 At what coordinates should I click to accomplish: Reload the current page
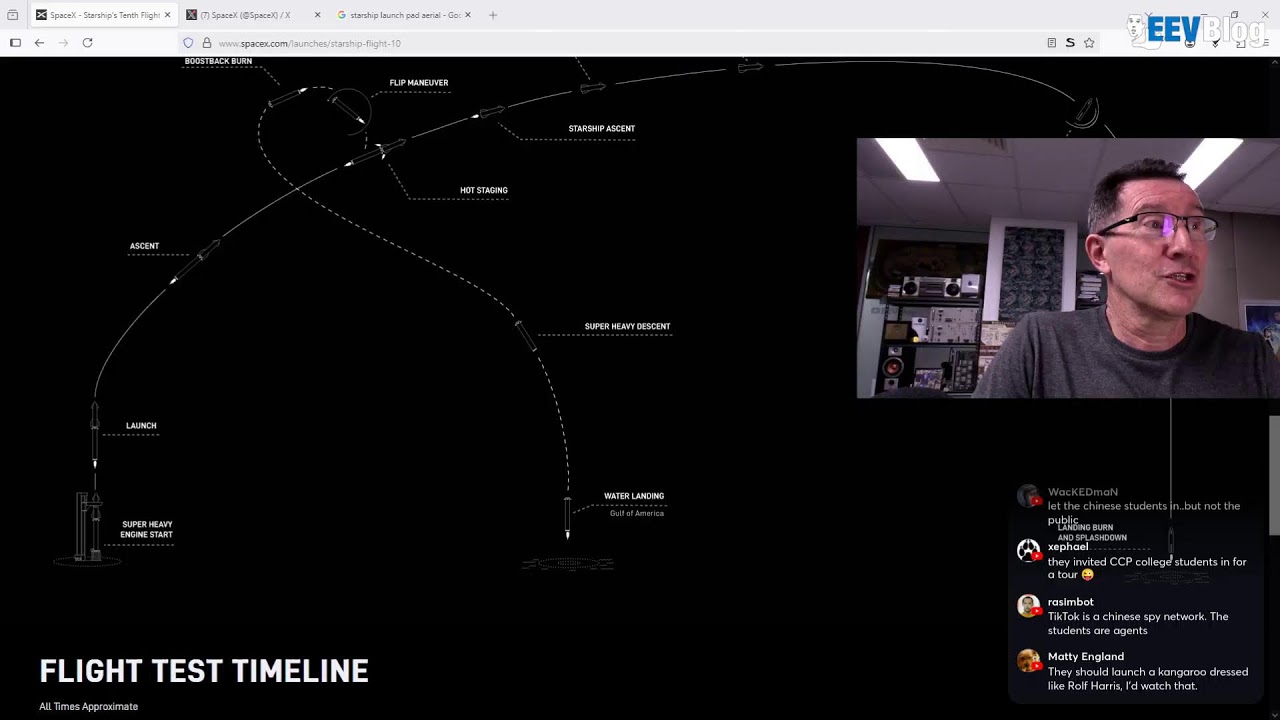(x=87, y=43)
